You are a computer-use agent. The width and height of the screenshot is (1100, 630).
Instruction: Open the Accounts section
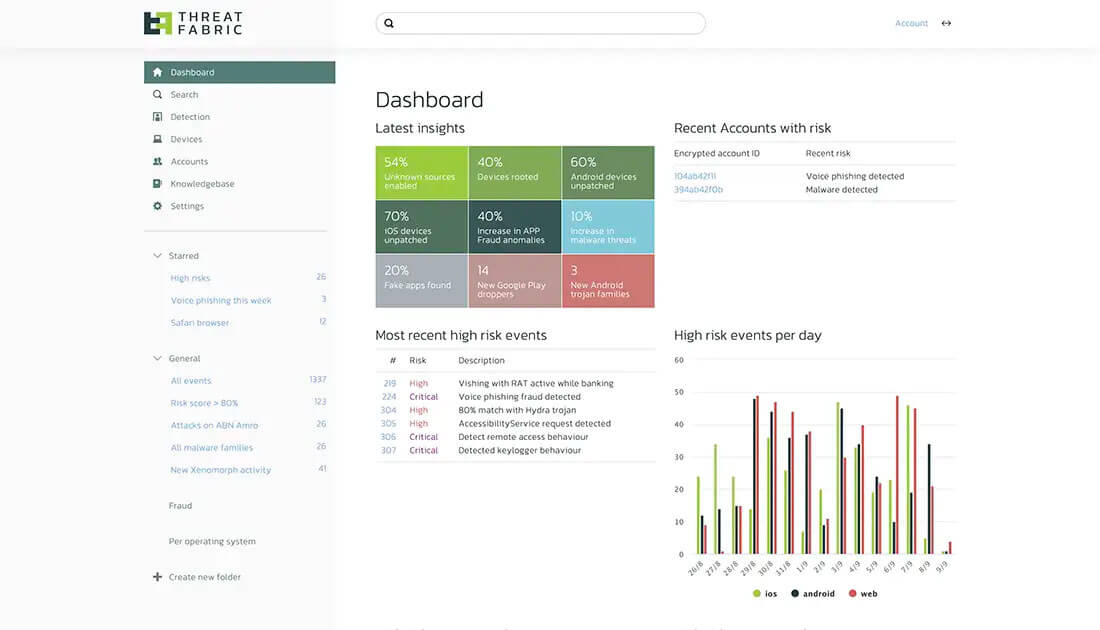pyautogui.click(x=189, y=161)
